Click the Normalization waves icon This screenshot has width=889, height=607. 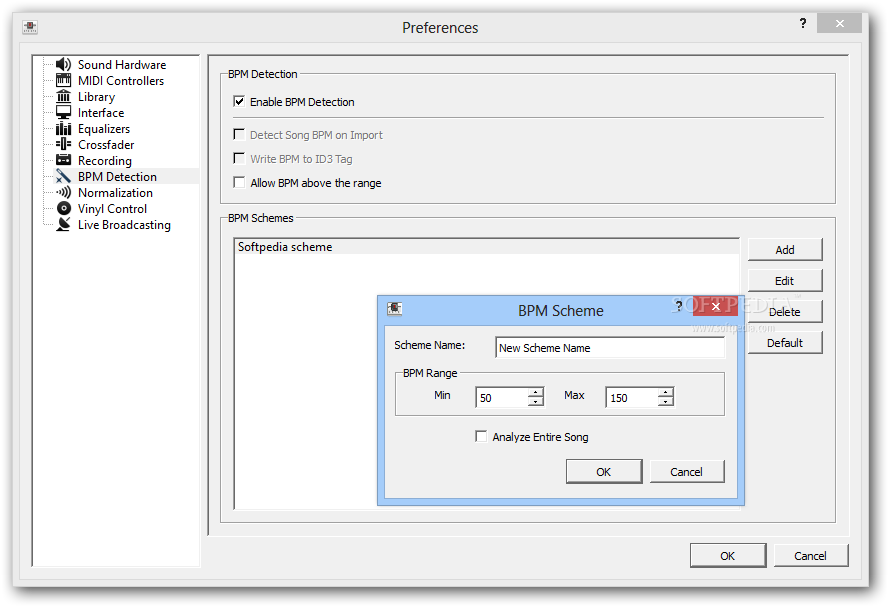pos(64,193)
